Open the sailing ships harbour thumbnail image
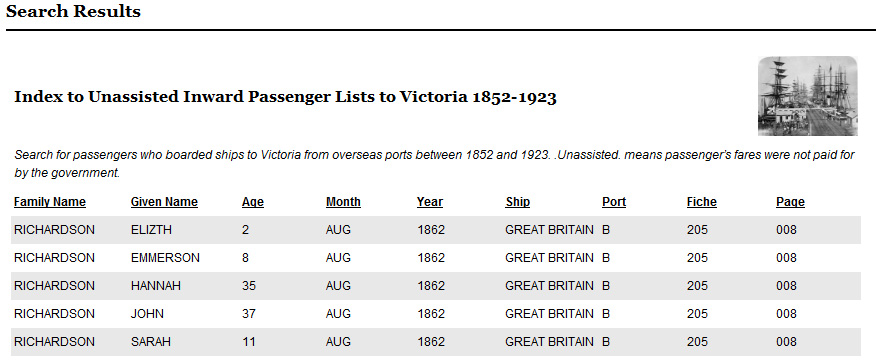The width and height of the screenshot is (876, 360). [807, 96]
